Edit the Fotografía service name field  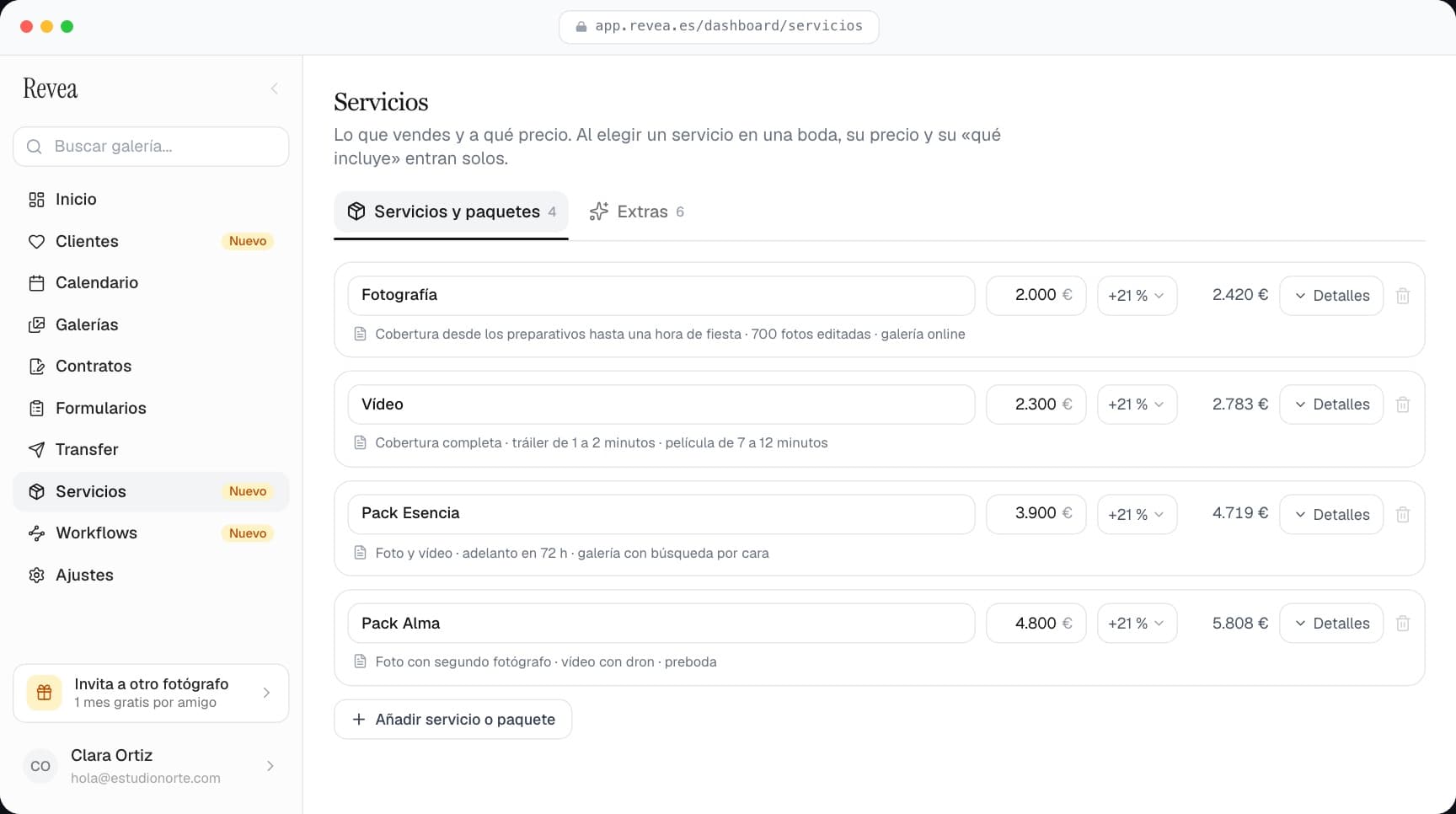(661, 296)
